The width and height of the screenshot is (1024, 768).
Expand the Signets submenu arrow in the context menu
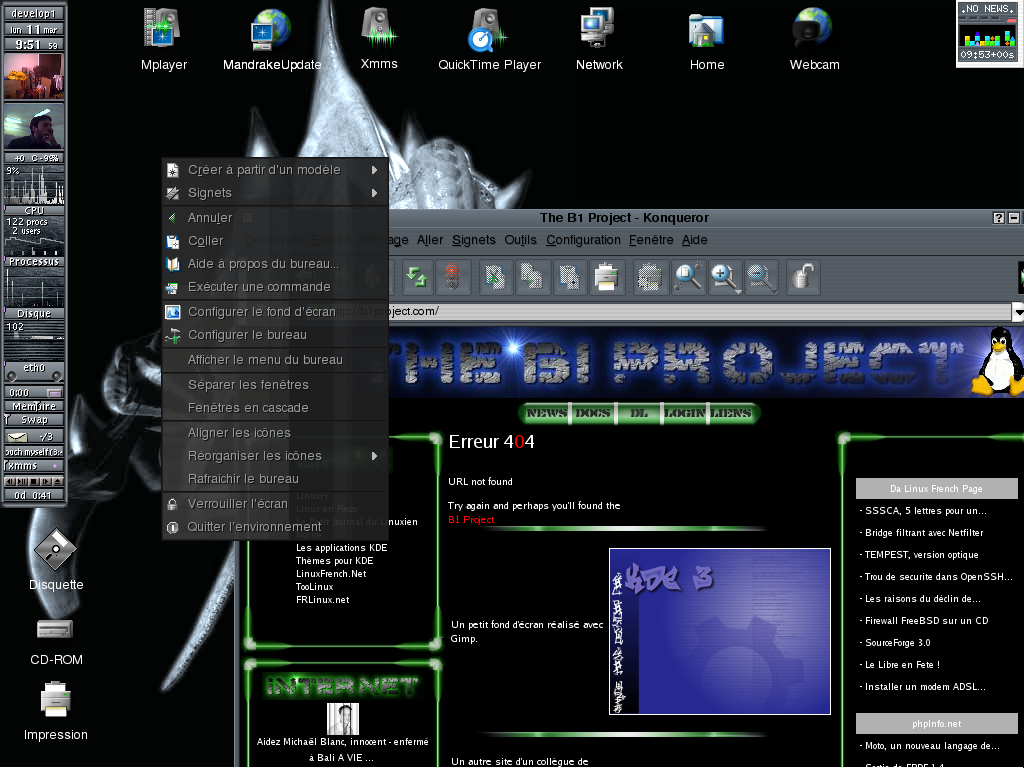(x=374, y=193)
